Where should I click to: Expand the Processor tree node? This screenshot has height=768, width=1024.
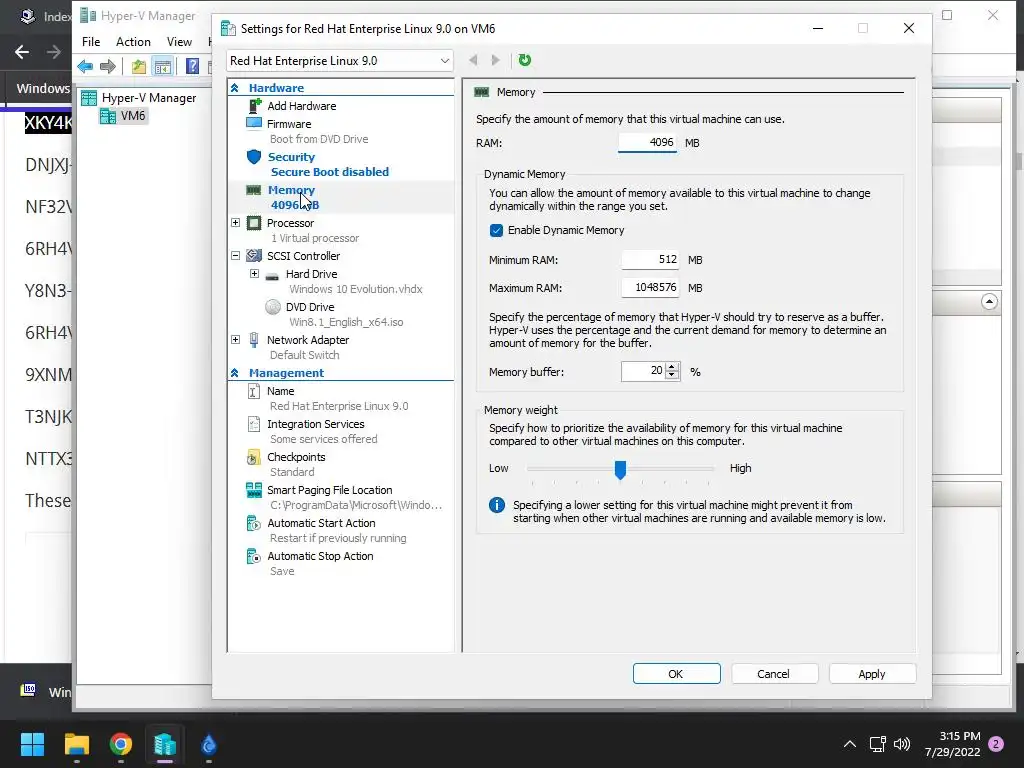235,223
